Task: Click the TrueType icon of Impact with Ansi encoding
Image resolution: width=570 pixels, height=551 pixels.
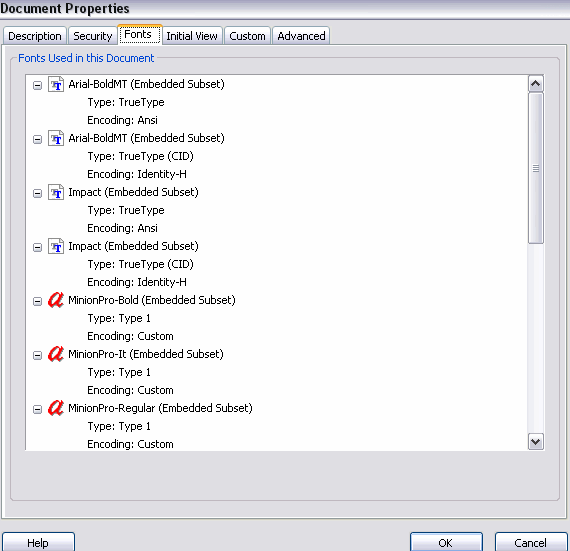Action: click(x=56, y=193)
